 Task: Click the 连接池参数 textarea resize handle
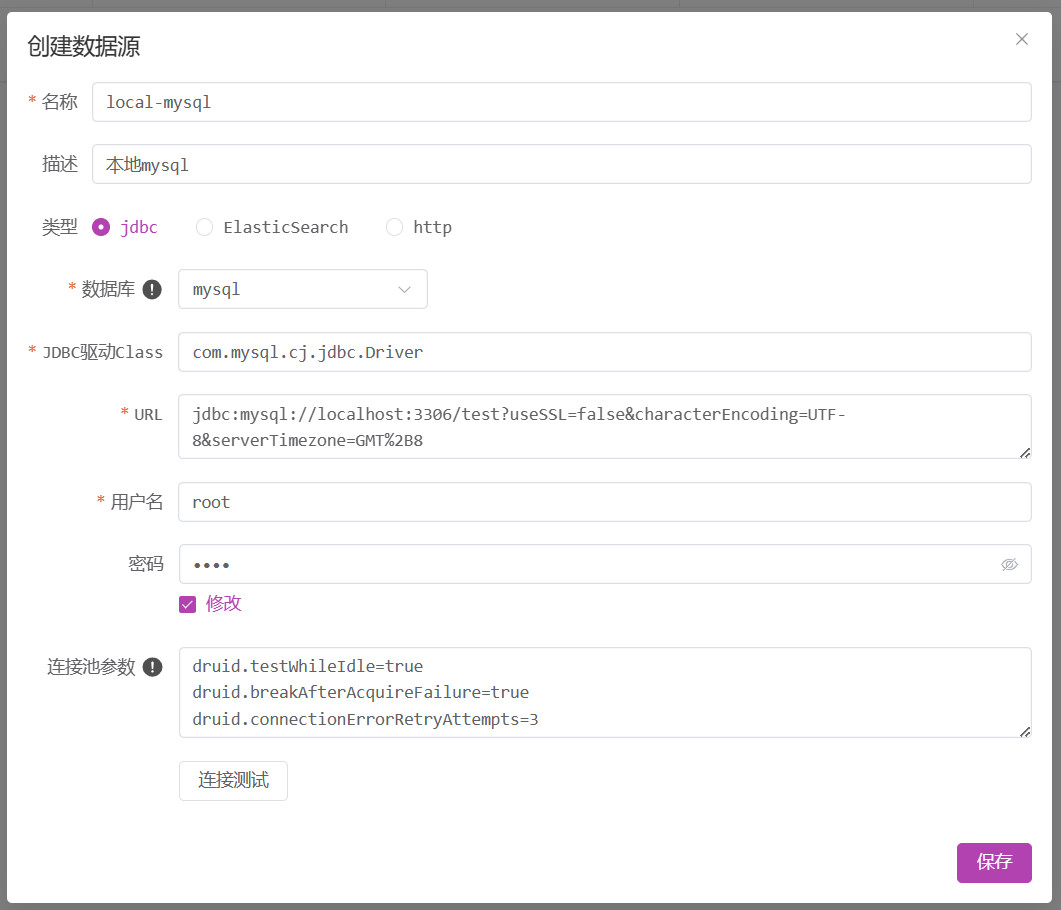point(1025,731)
